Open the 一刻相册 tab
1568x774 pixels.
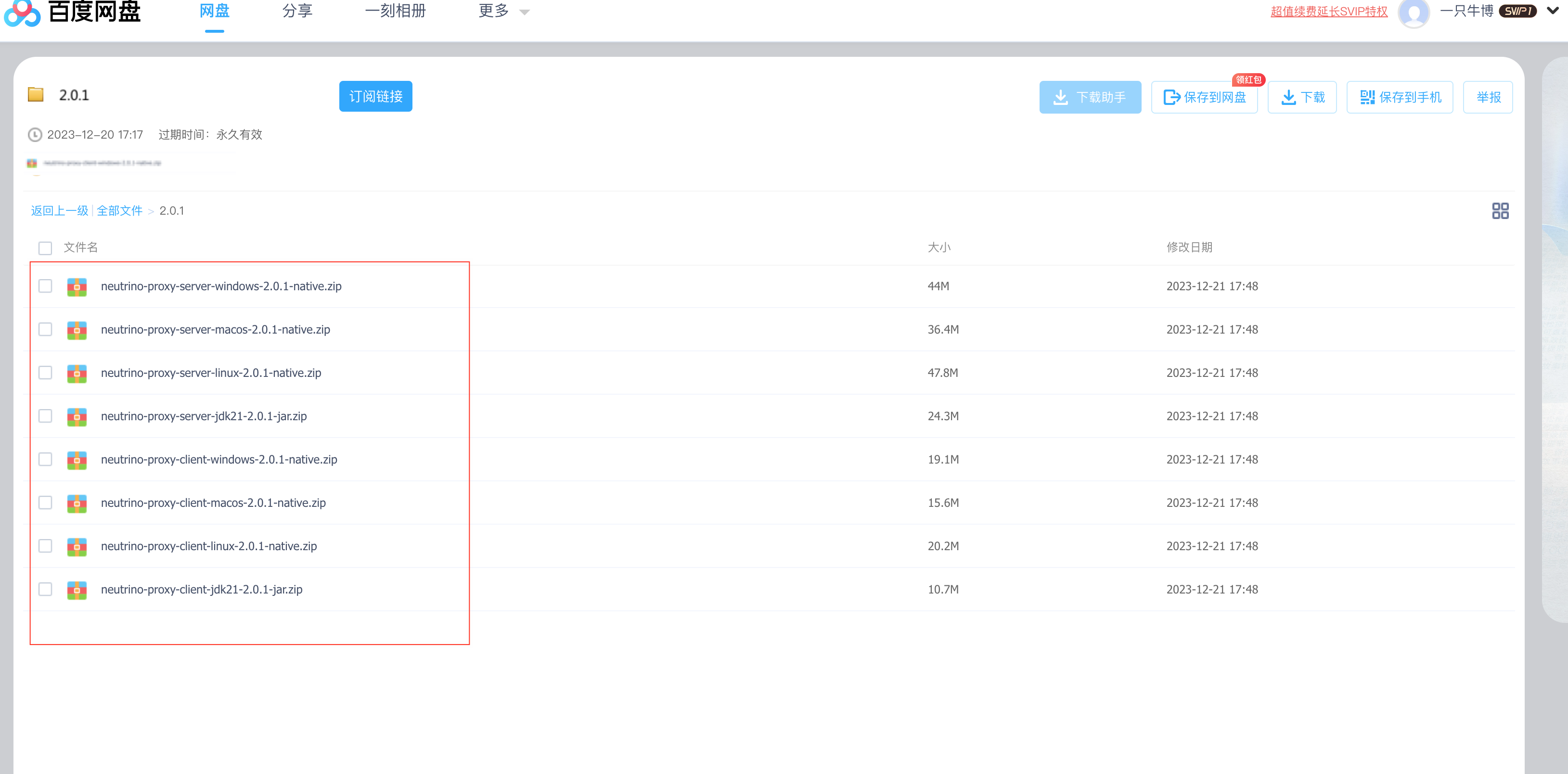click(x=395, y=11)
